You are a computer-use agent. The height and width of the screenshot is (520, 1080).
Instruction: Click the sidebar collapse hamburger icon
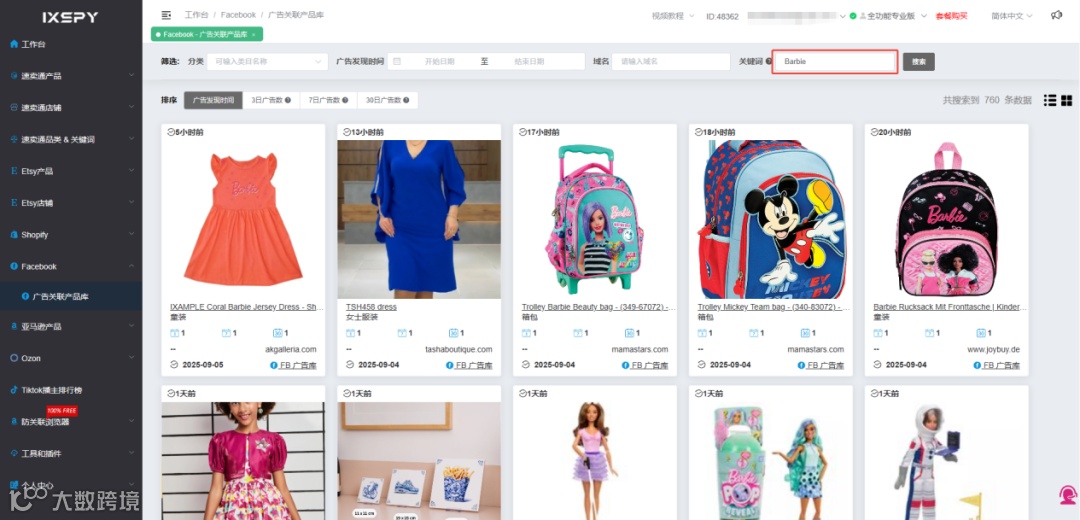tap(165, 15)
